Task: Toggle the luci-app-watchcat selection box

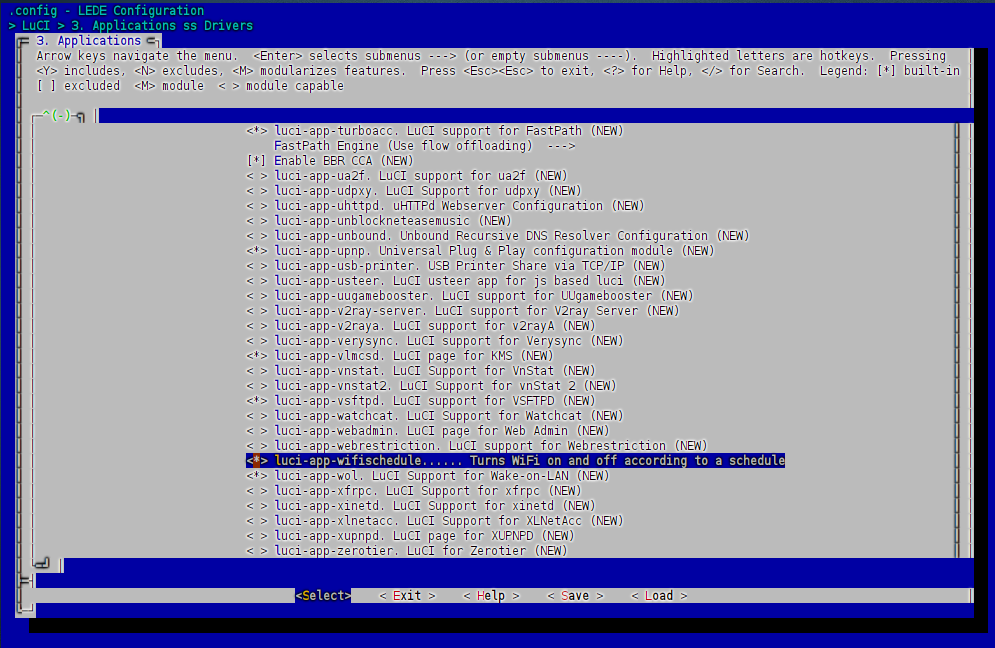Action: coord(256,416)
